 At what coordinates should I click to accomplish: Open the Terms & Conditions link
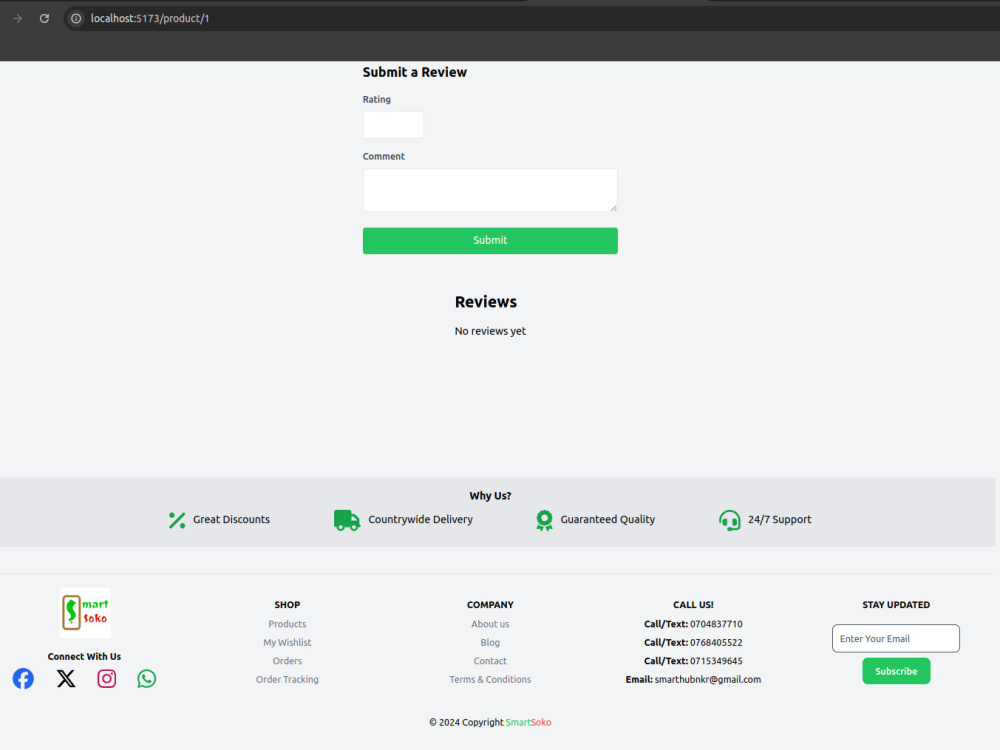click(490, 679)
